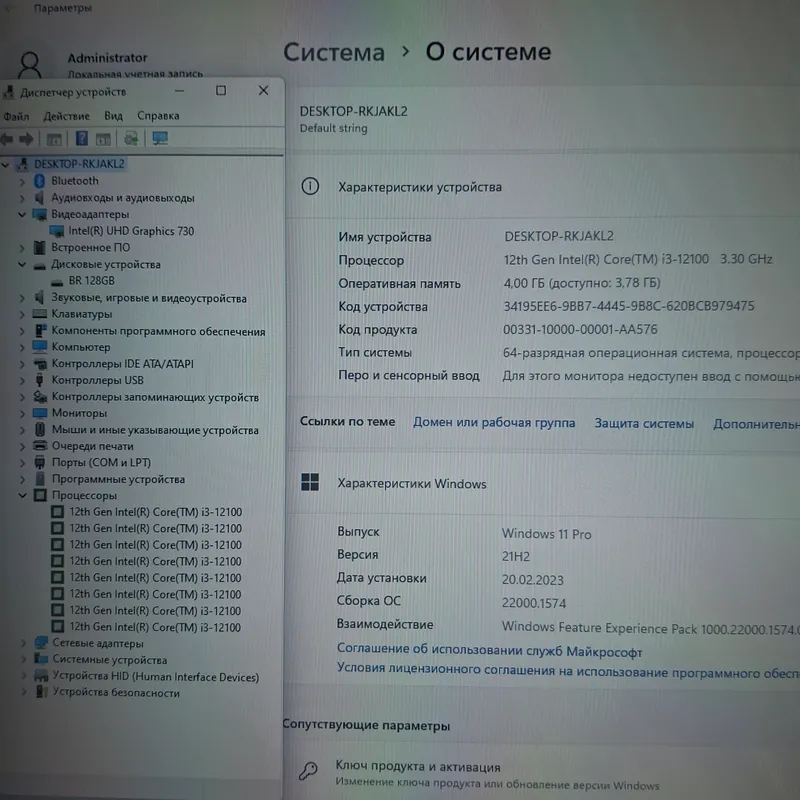Select the Устройства безопасности icon
Image resolution: width=800 pixels, height=800 pixels.
[x=41, y=692]
